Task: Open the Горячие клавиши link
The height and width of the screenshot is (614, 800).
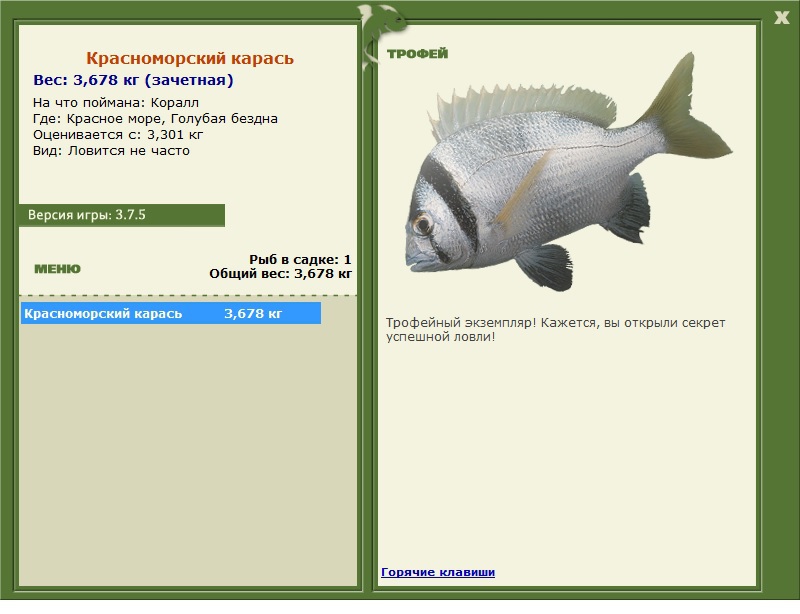Action: [x=438, y=572]
